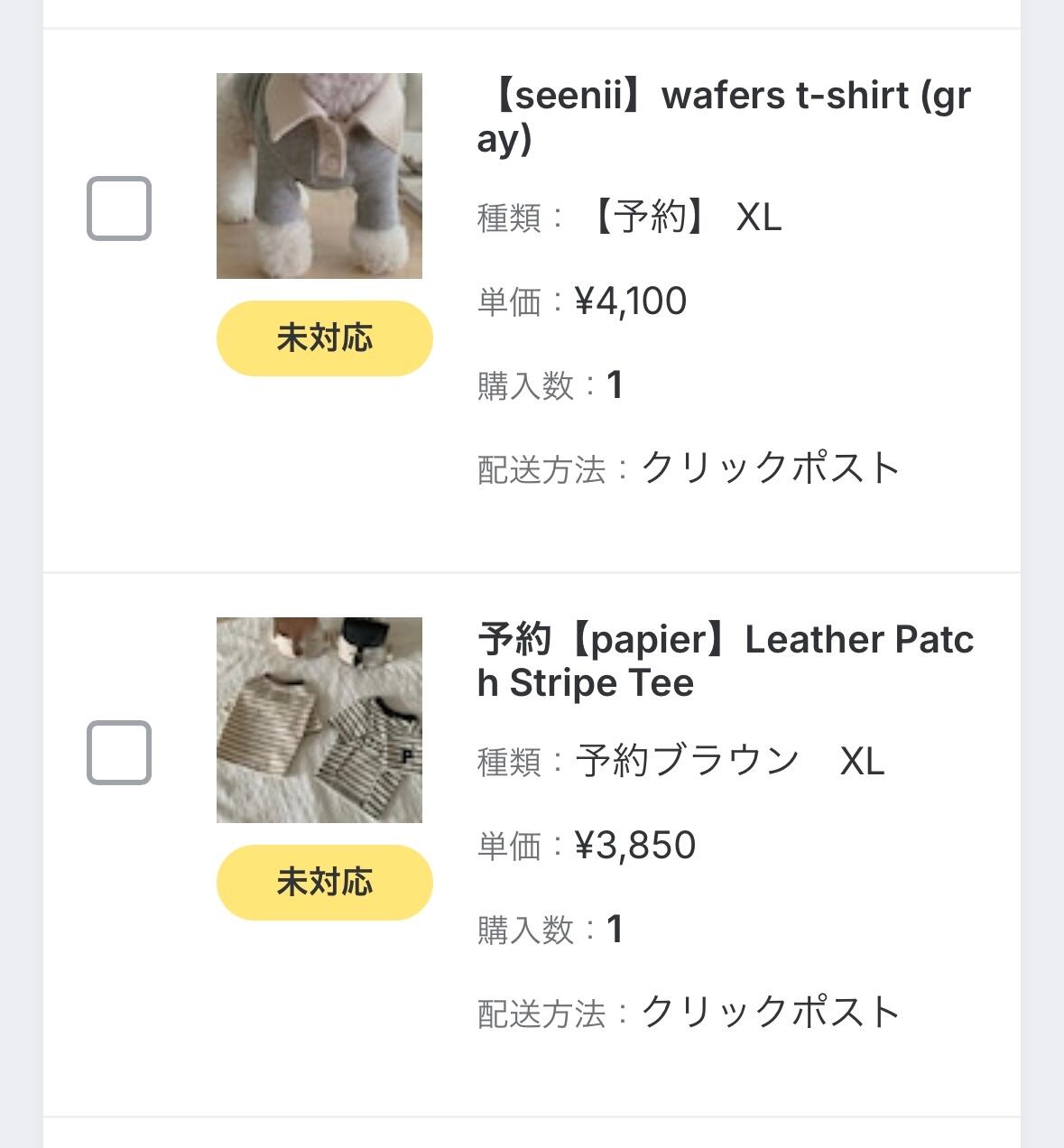Click the XL size of Stripe Tee
Screen dimensions: 1064x1148
point(862,762)
